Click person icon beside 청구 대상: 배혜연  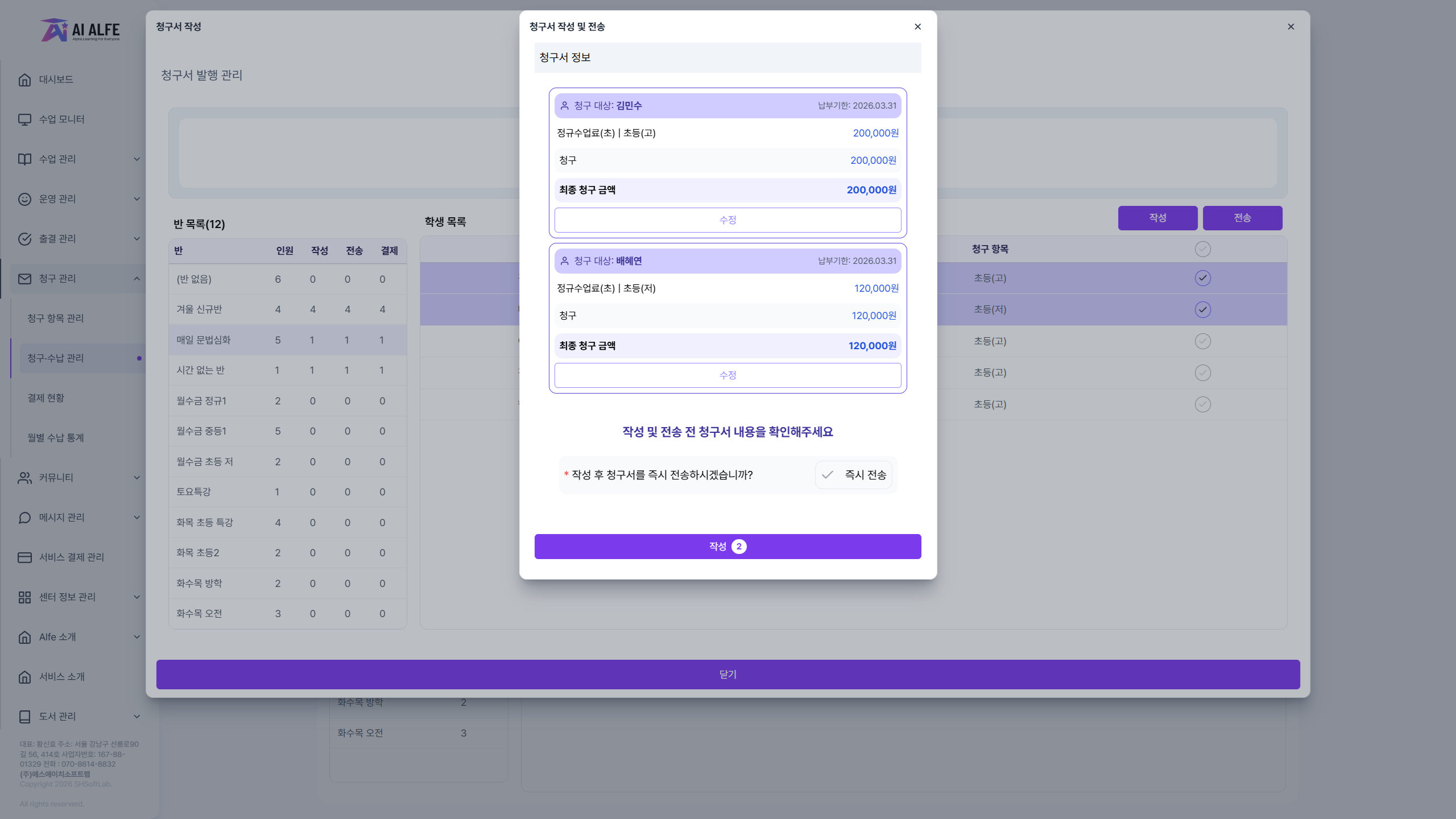(565, 261)
